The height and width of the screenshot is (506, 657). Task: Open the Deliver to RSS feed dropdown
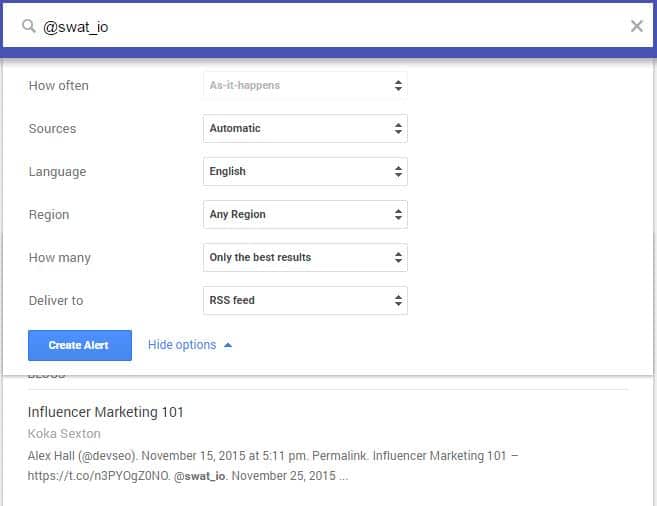(305, 300)
